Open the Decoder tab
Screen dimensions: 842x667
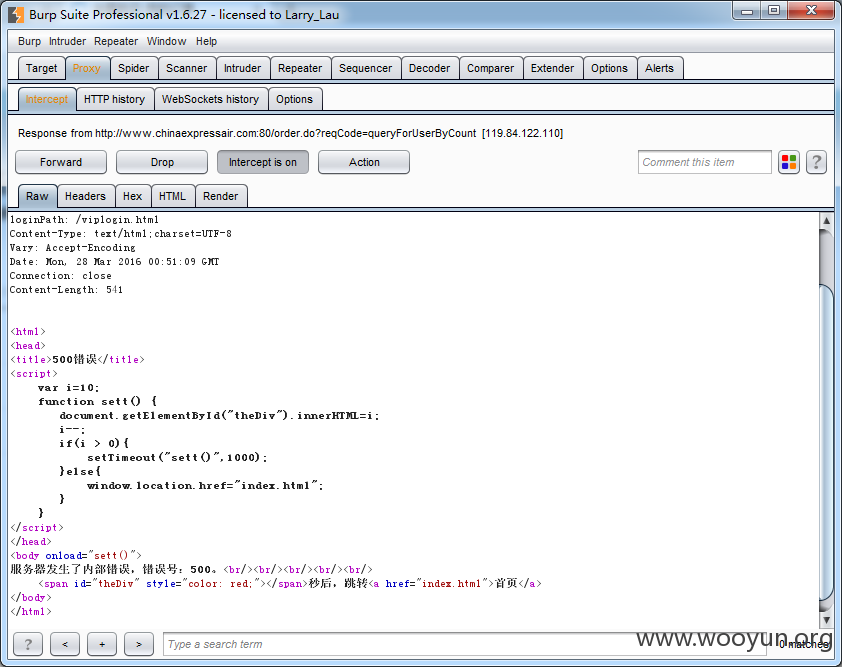click(430, 68)
